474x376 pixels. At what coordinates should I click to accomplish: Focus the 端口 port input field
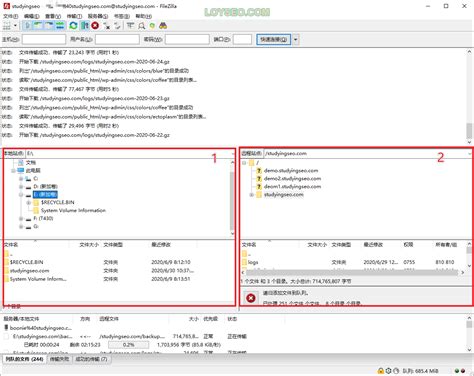242,39
